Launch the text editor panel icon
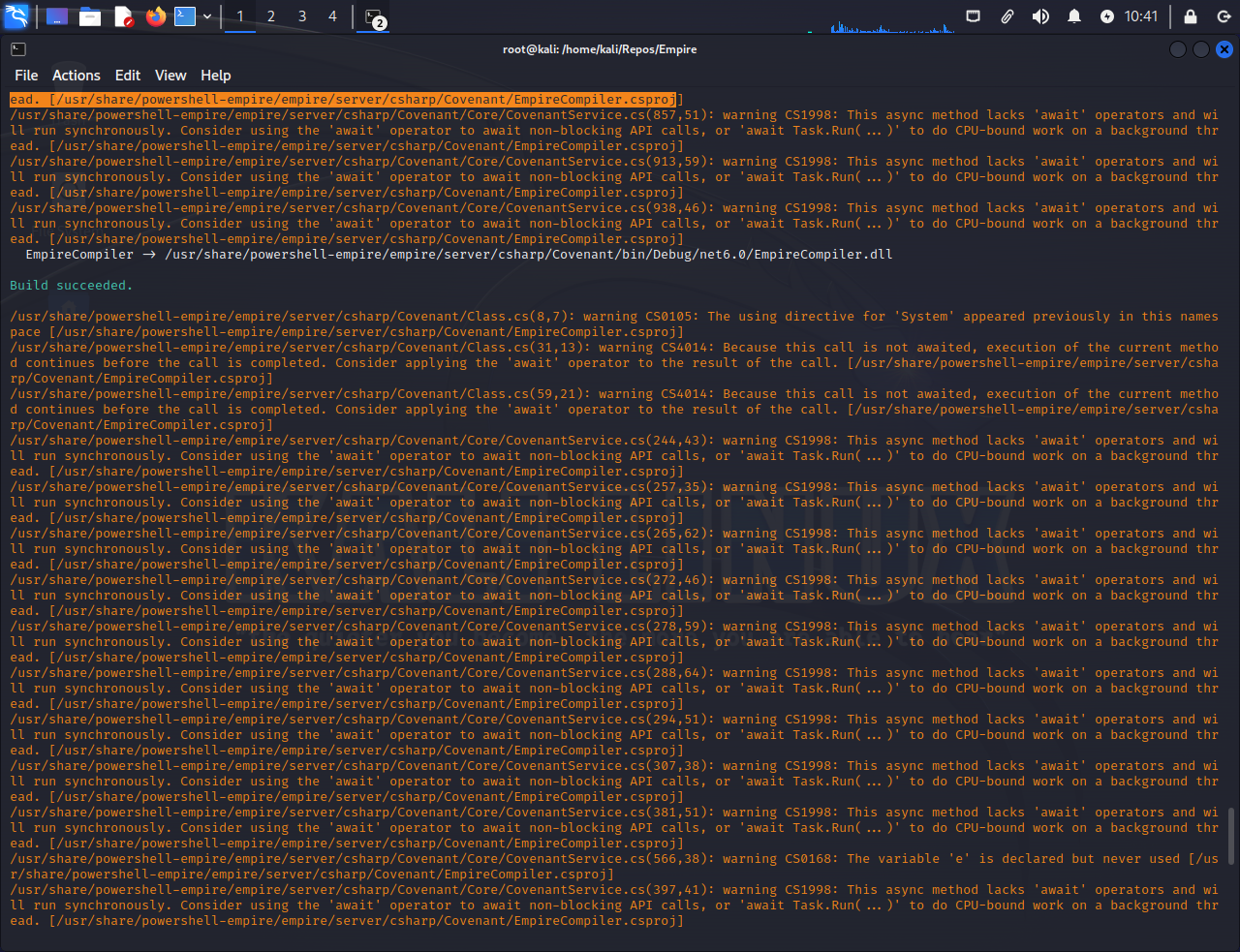This screenshot has height=952, width=1240. 123,16
